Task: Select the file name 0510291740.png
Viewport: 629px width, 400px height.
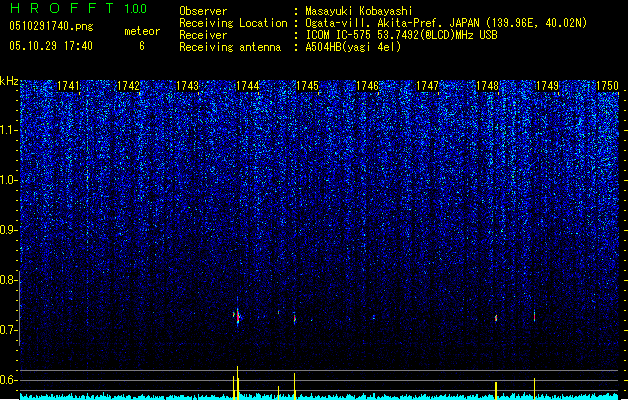Action: point(51,26)
